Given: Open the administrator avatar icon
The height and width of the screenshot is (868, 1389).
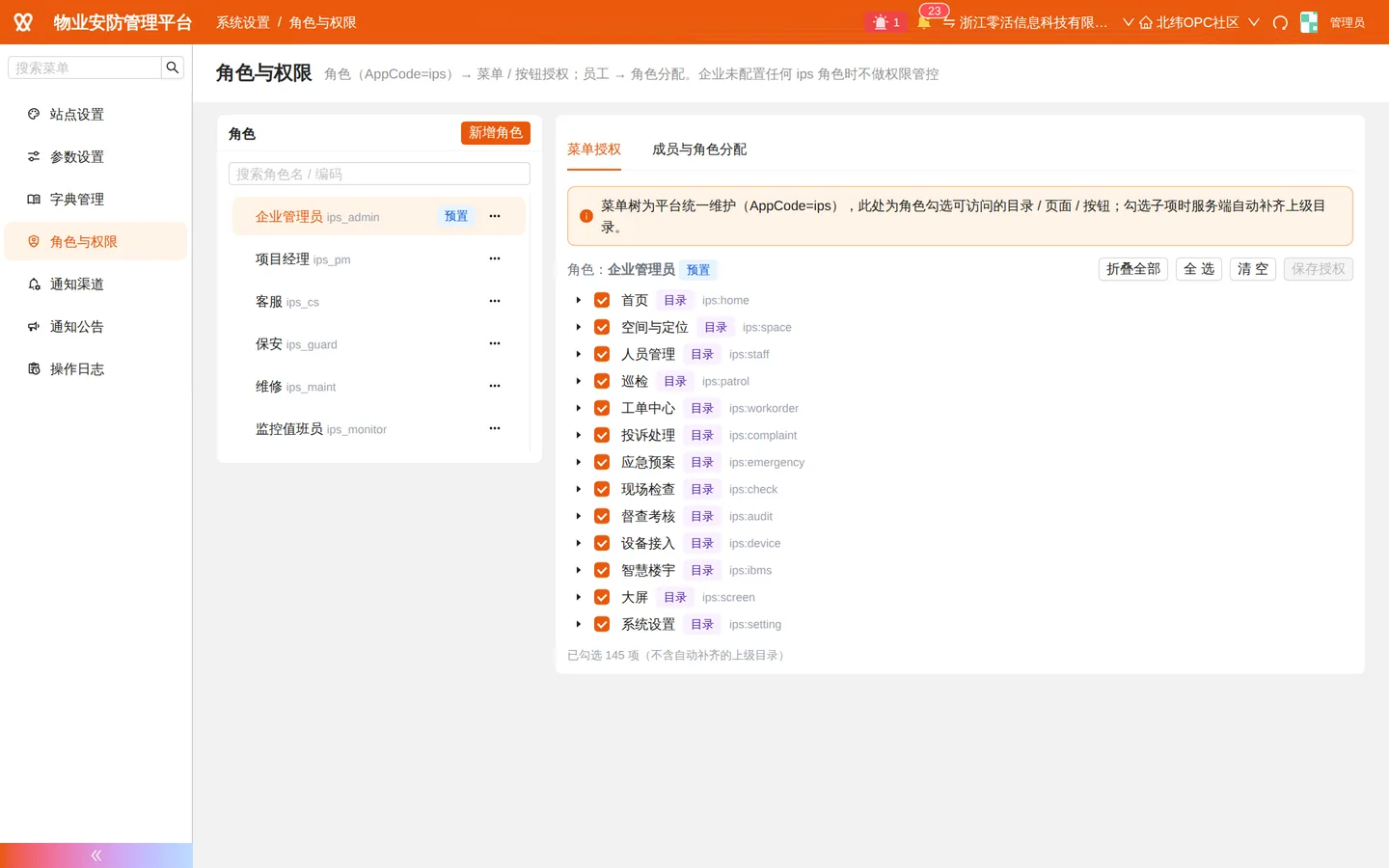Looking at the screenshot, I should 1309,22.
